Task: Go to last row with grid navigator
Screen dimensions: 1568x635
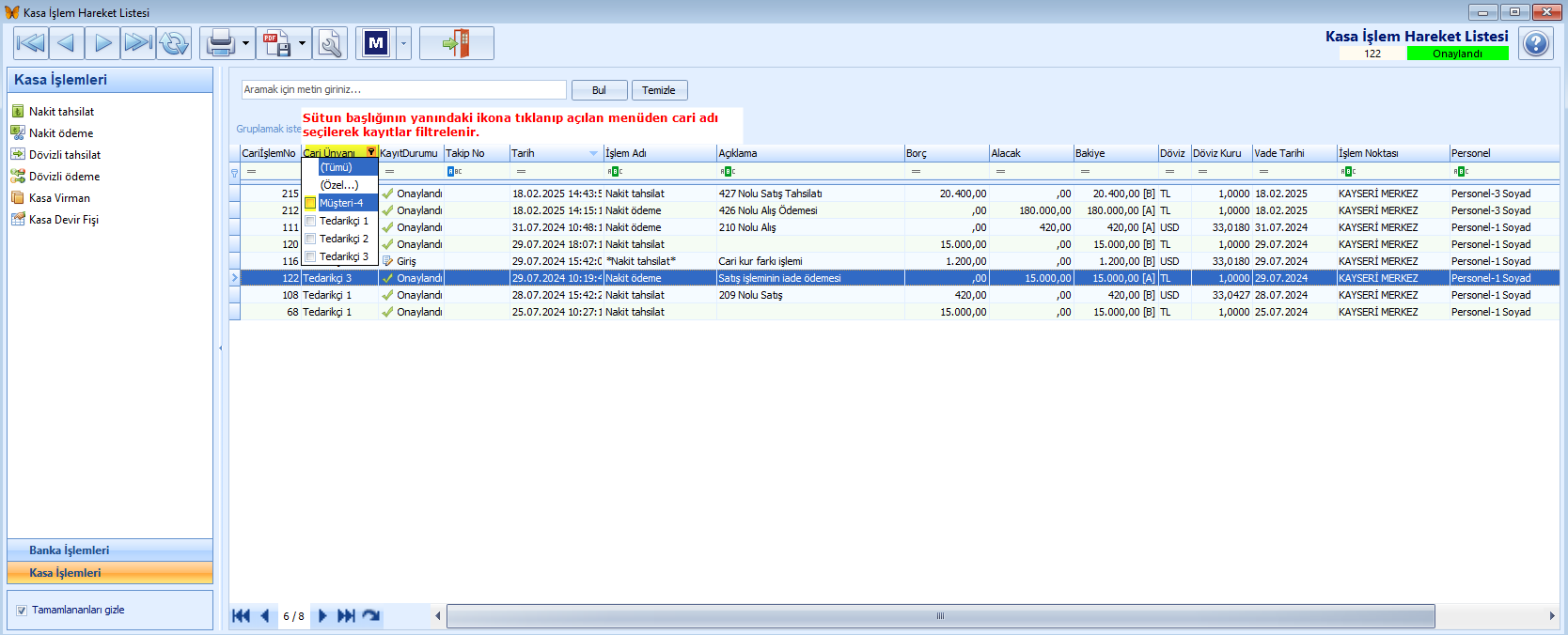Action: point(346,616)
